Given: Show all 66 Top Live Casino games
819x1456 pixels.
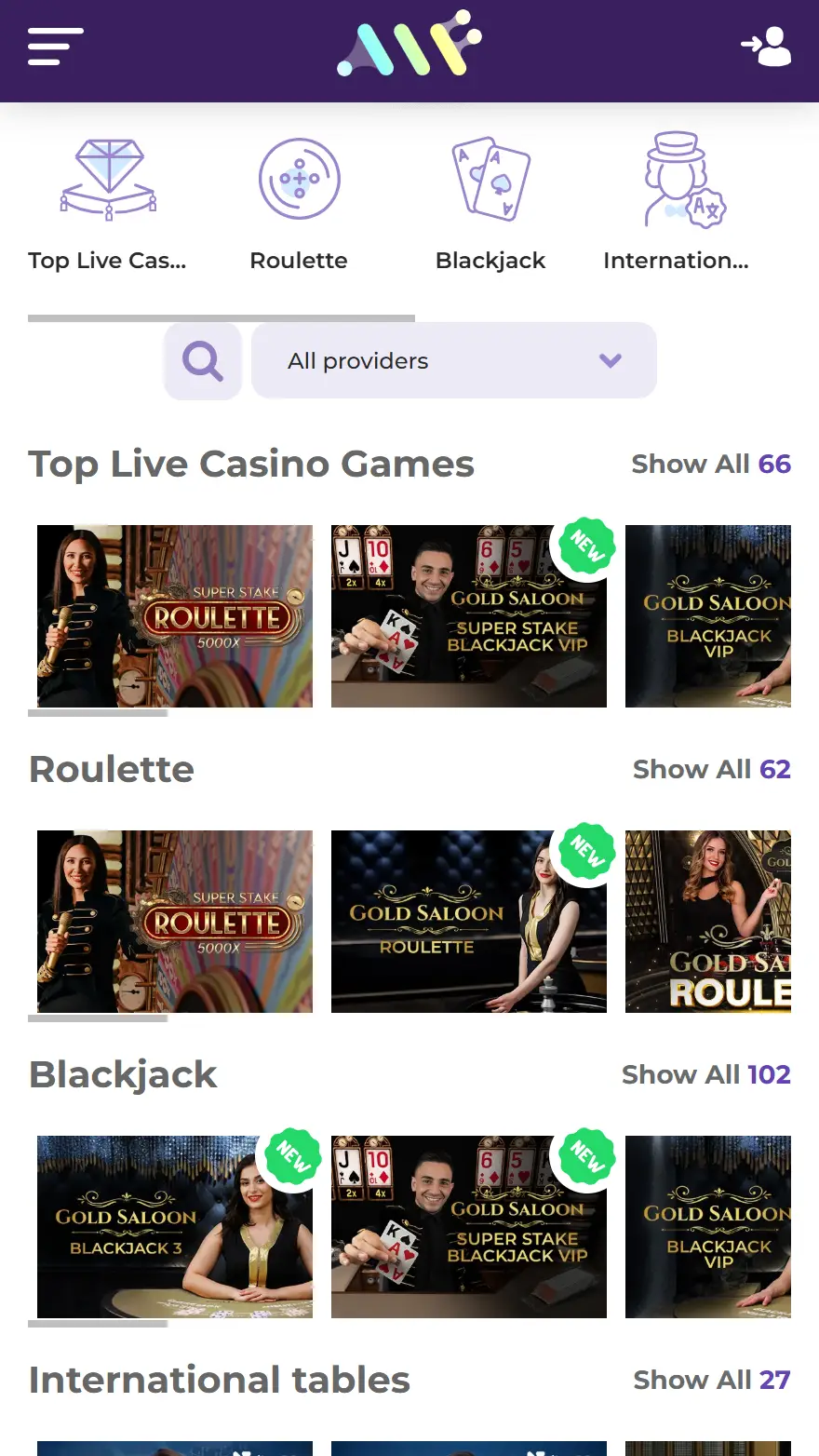Looking at the screenshot, I should [x=711, y=464].
